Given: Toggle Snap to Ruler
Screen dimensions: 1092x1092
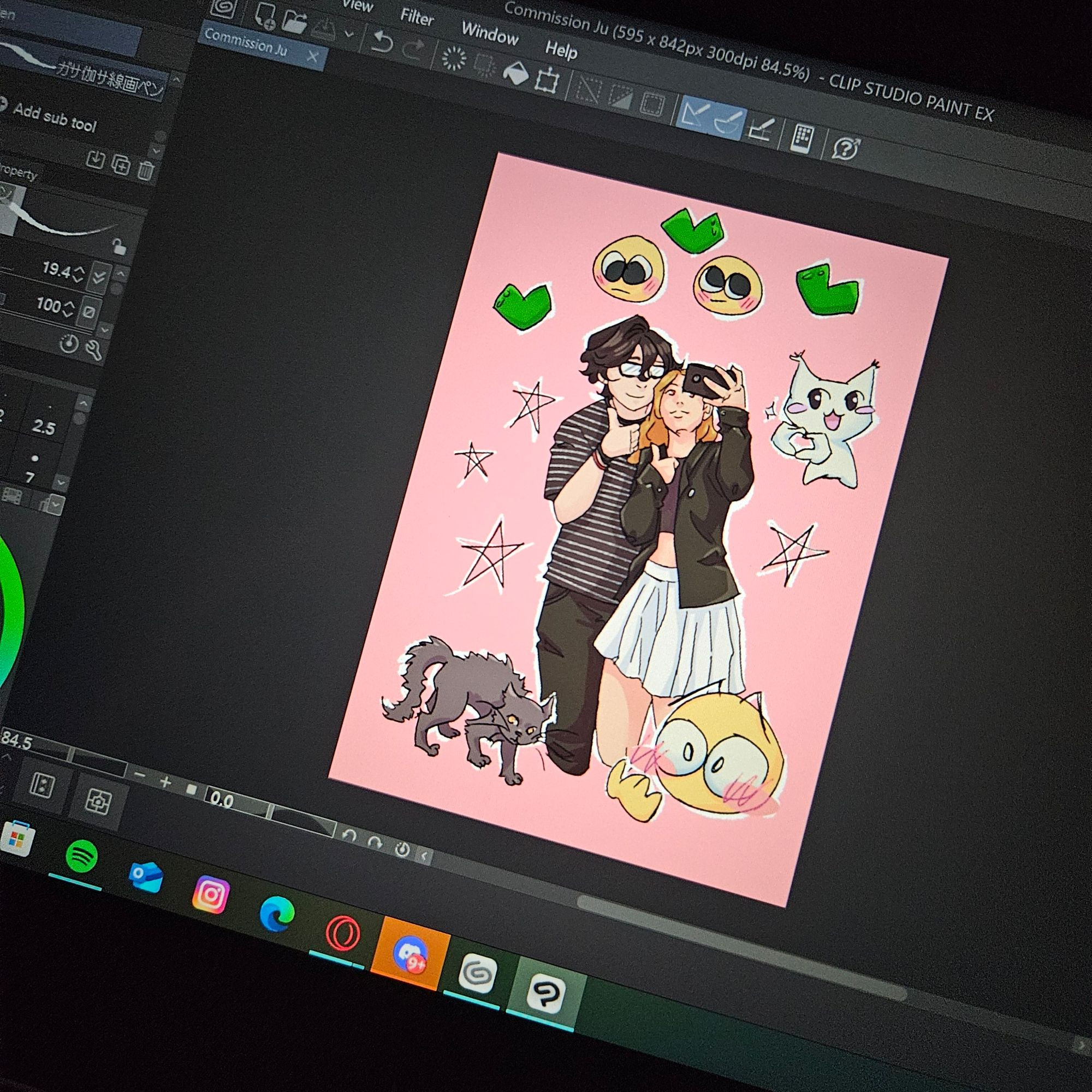Looking at the screenshot, I should coord(695,115).
